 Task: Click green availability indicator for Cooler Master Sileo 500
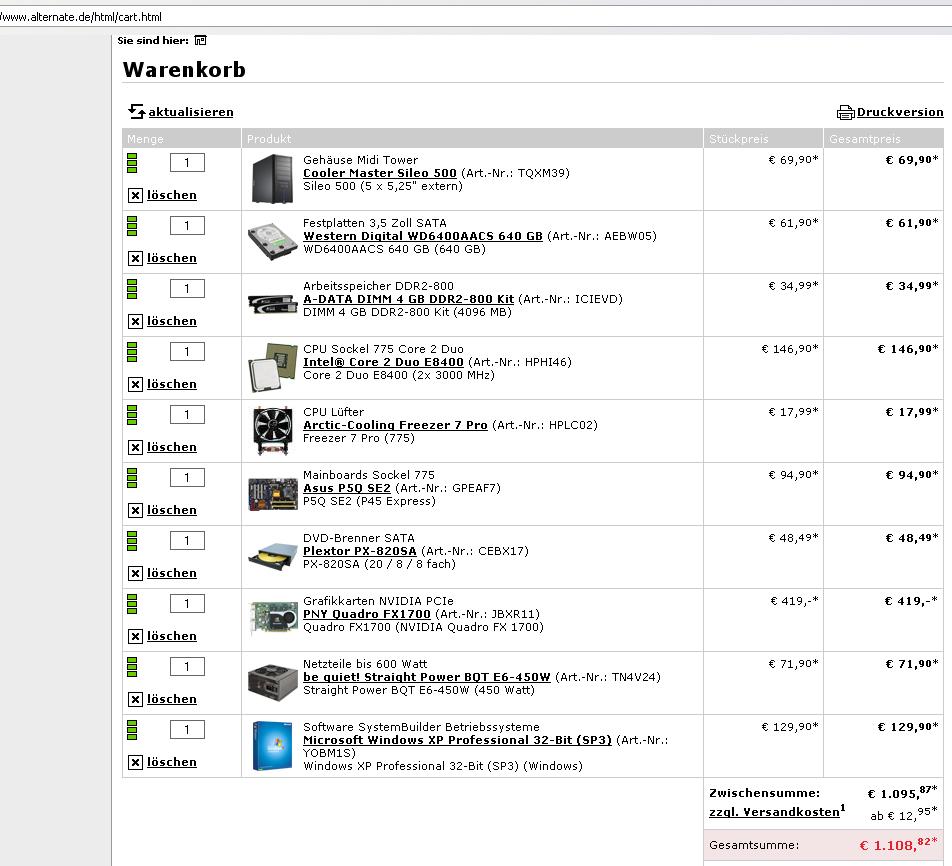pos(132,163)
